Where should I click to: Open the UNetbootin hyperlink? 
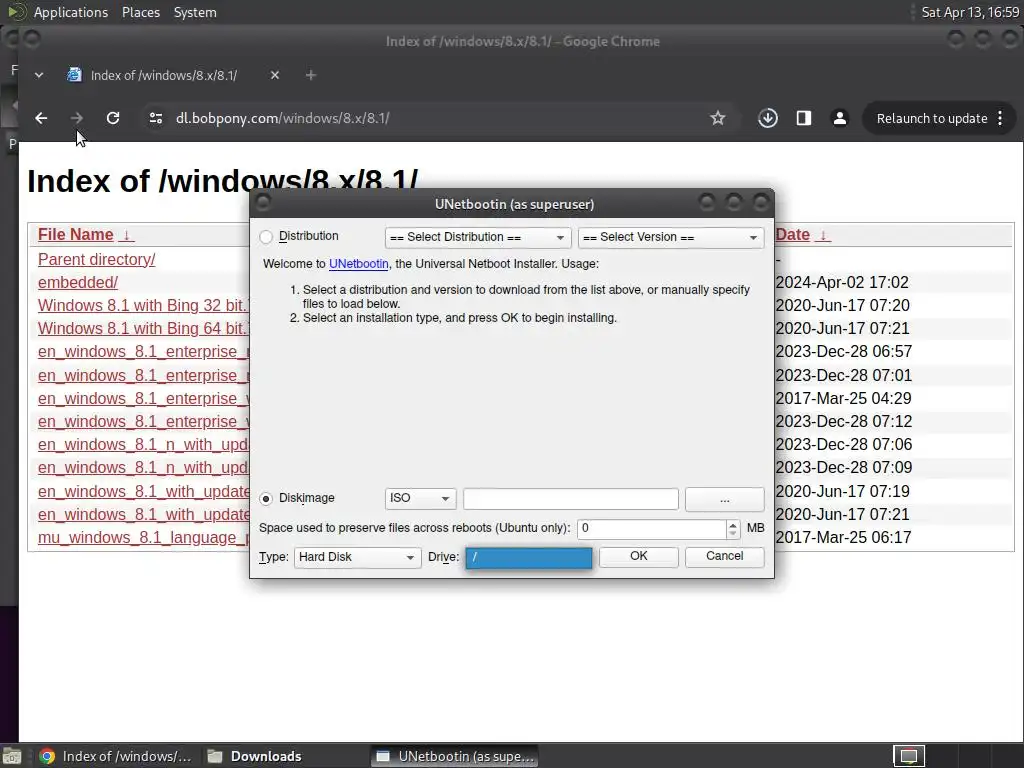[359, 264]
